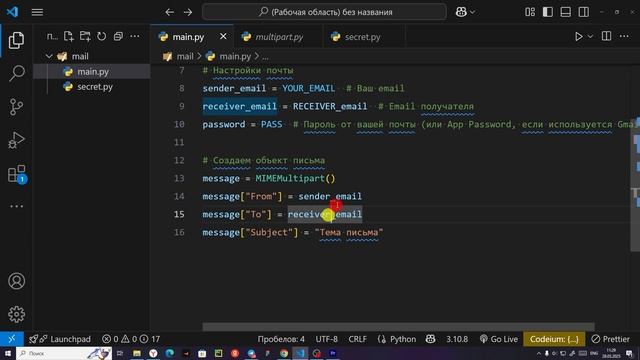
Task: Click the workspace search command center
Action: pos(324,12)
